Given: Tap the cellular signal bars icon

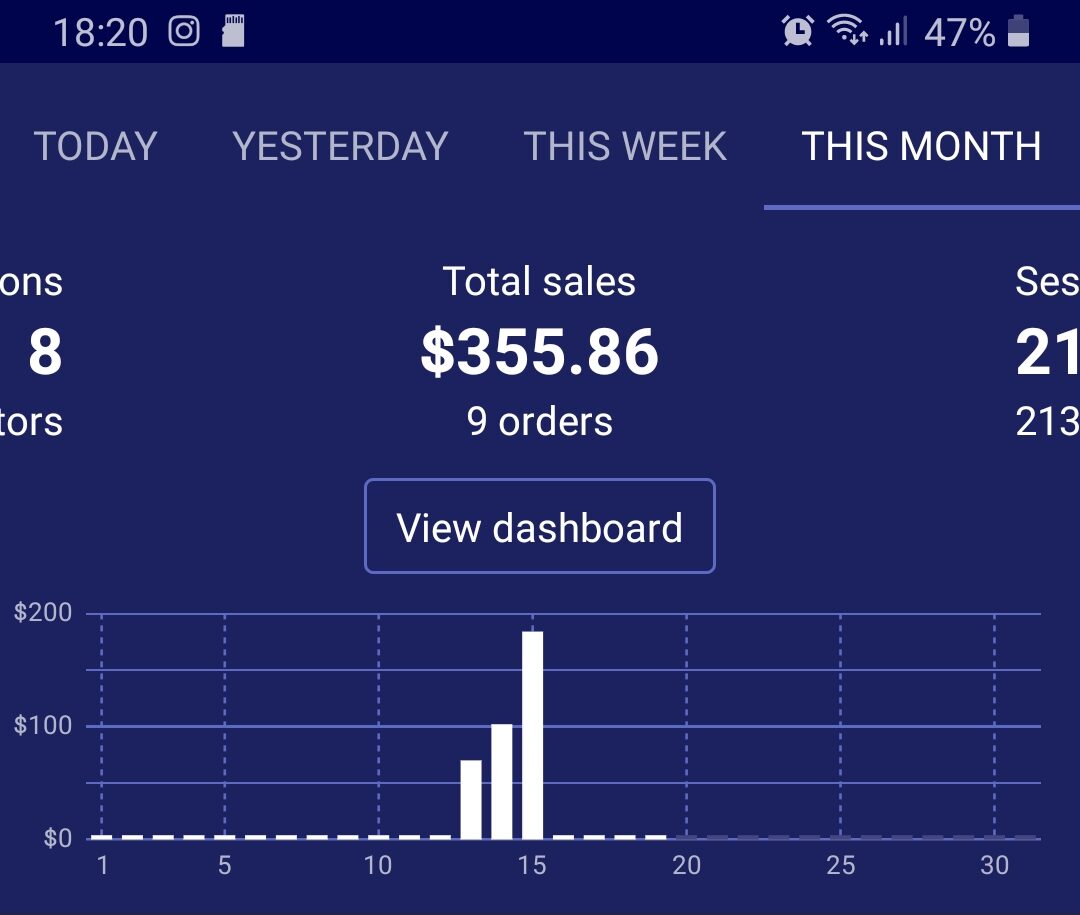Looking at the screenshot, I should tap(893, 32).
